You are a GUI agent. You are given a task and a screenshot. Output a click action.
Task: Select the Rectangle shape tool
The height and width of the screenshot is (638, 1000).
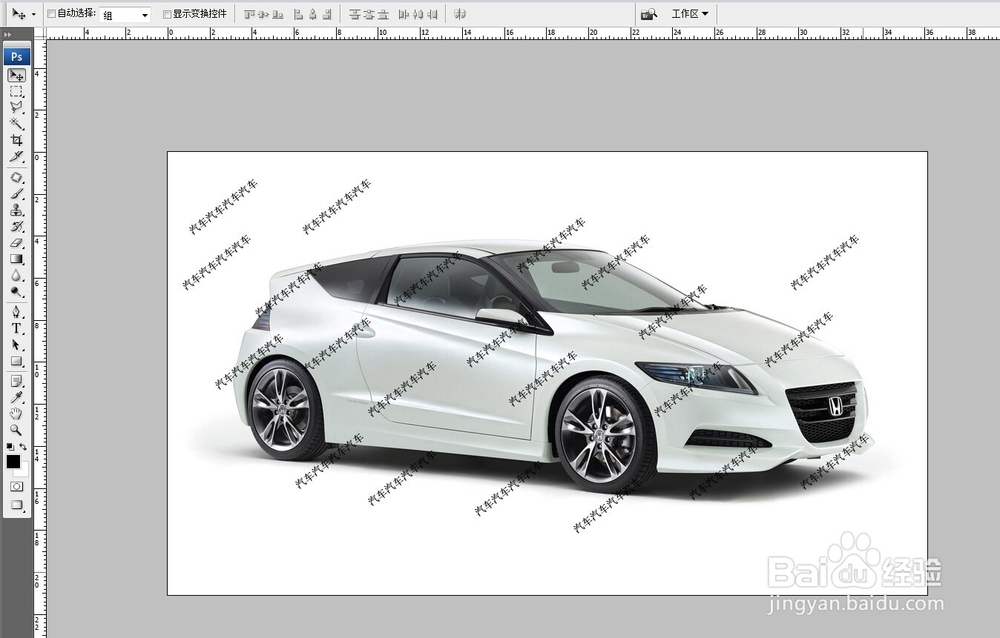(17, 362)
